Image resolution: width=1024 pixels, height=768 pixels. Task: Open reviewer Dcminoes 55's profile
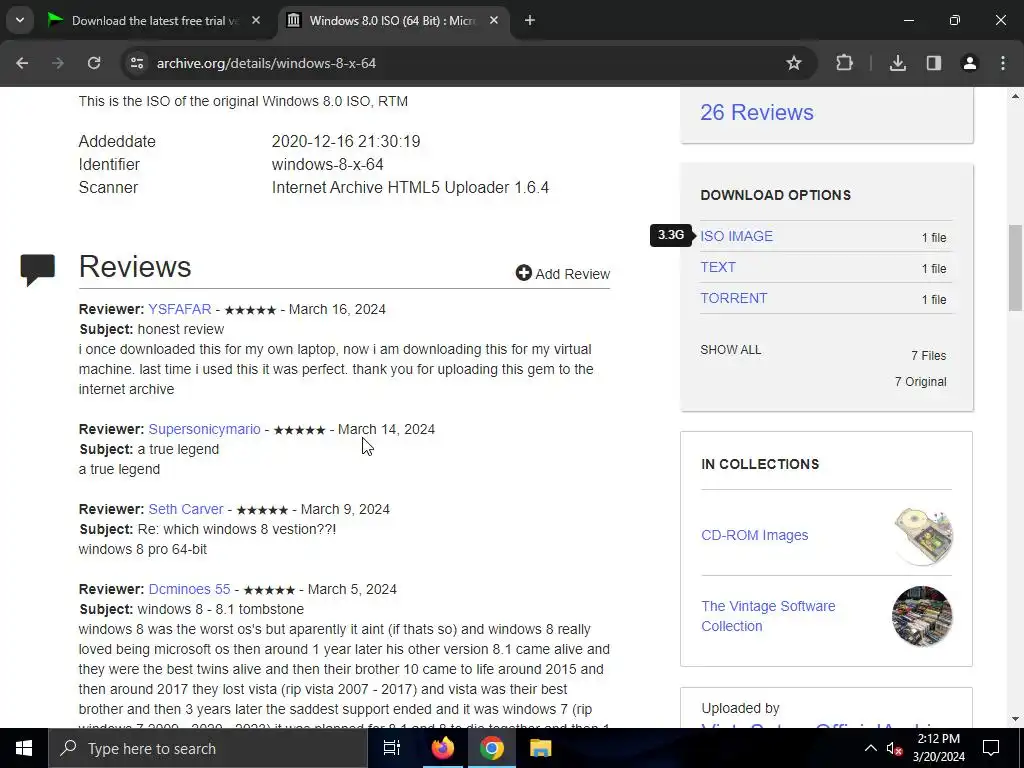tap(189, 589)
